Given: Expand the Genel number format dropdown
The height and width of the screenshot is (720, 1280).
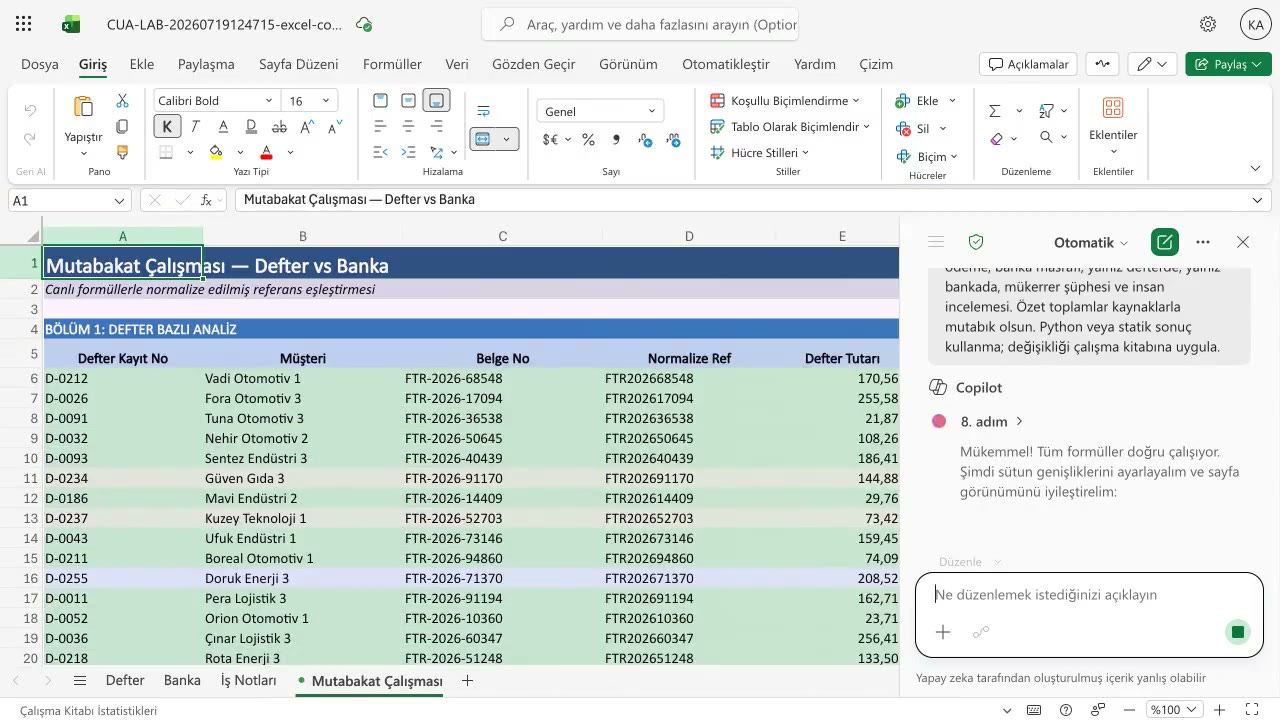Looking at the screenshot, I should (600, 112).
